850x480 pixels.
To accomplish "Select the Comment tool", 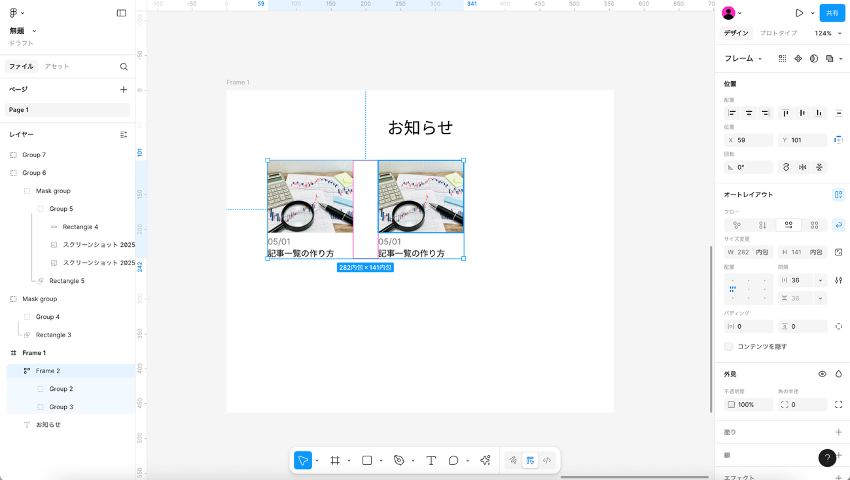I will click(x=453, y=460).
